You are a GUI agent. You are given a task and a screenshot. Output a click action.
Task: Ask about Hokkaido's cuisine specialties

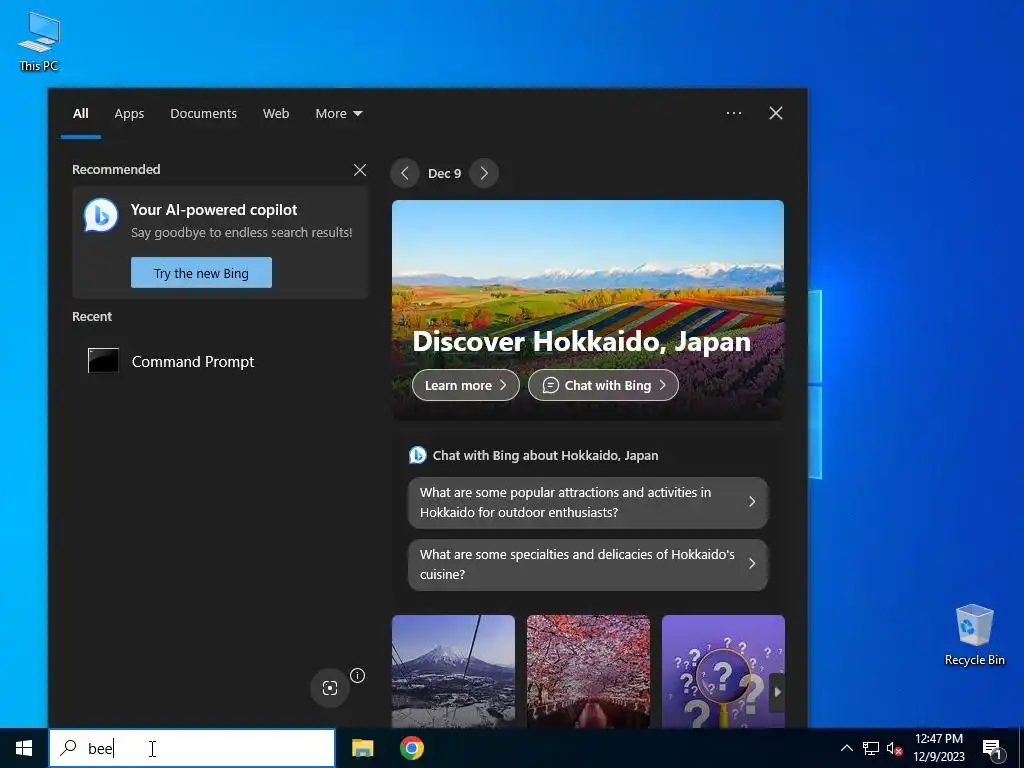(x=588, y=564)
